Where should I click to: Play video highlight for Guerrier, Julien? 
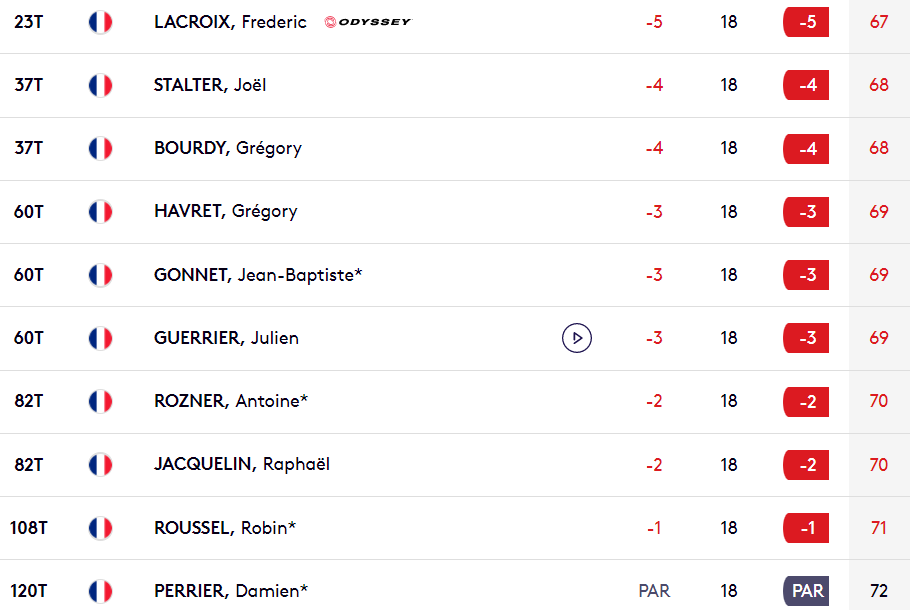point(576,338)
